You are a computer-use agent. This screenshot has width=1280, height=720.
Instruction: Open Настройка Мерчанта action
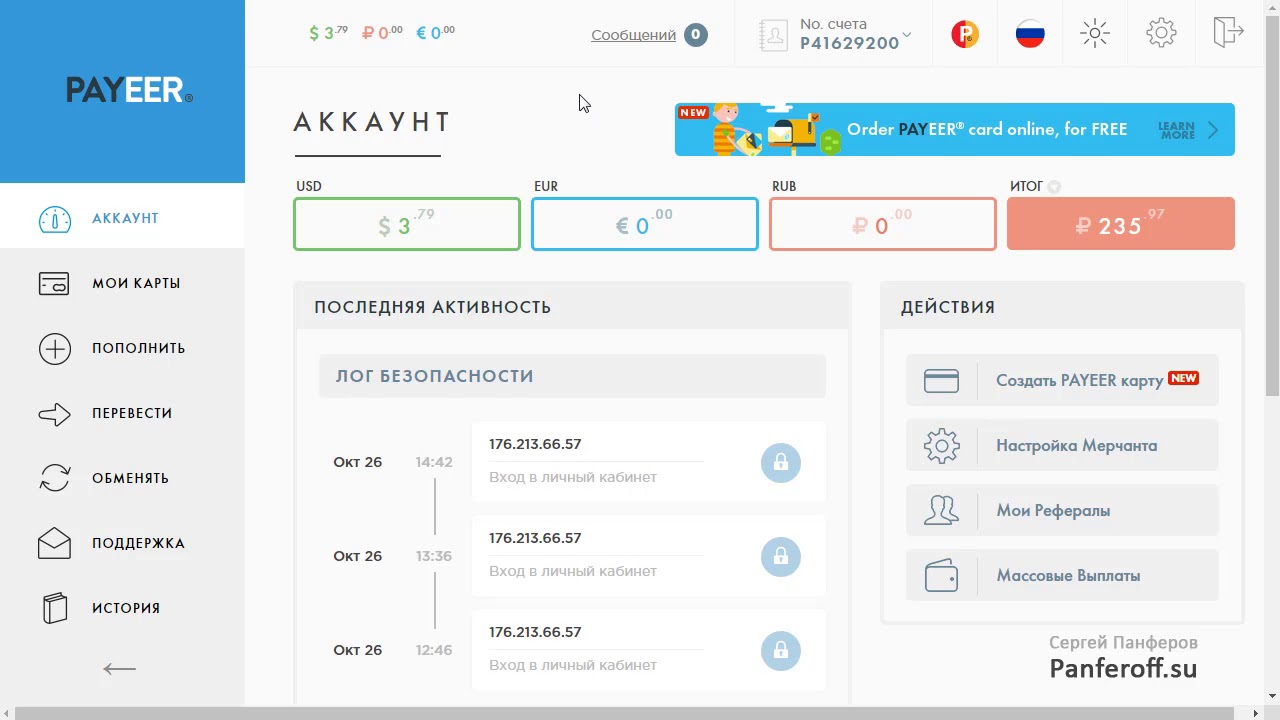coord(1062,446)
